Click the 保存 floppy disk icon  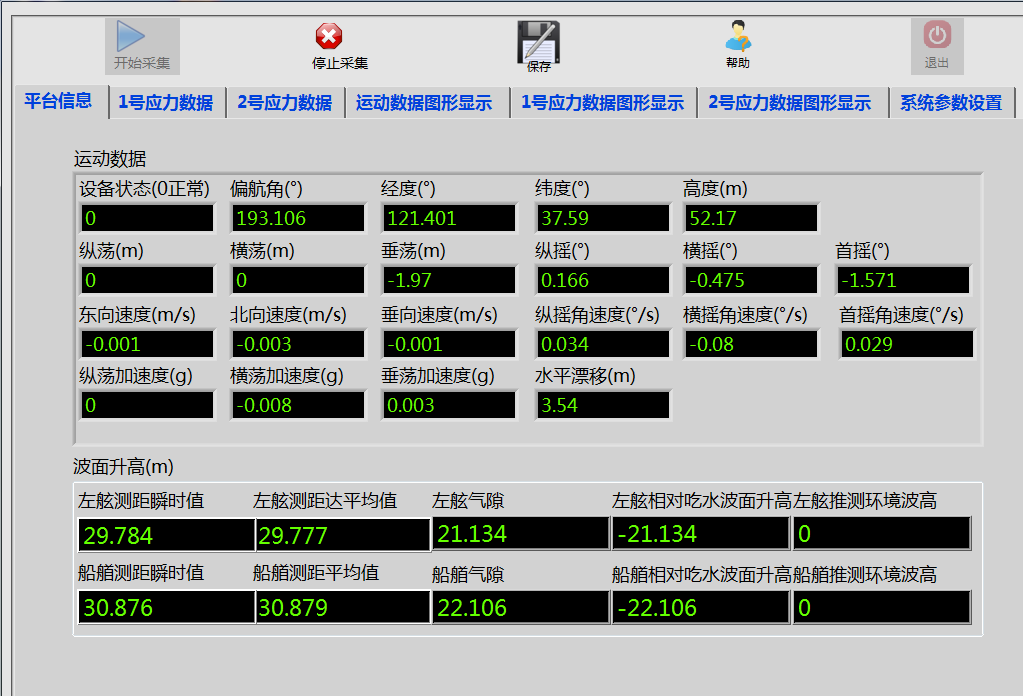539,41
